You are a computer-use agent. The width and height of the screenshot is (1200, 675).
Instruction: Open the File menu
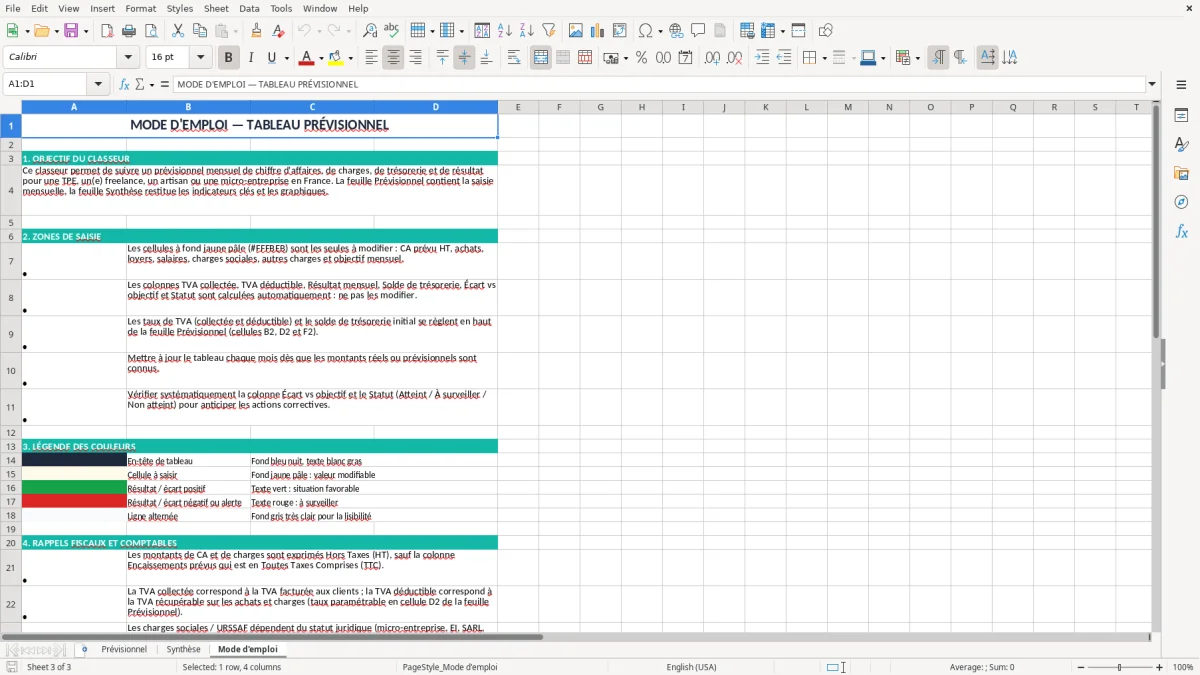point(13,8)
